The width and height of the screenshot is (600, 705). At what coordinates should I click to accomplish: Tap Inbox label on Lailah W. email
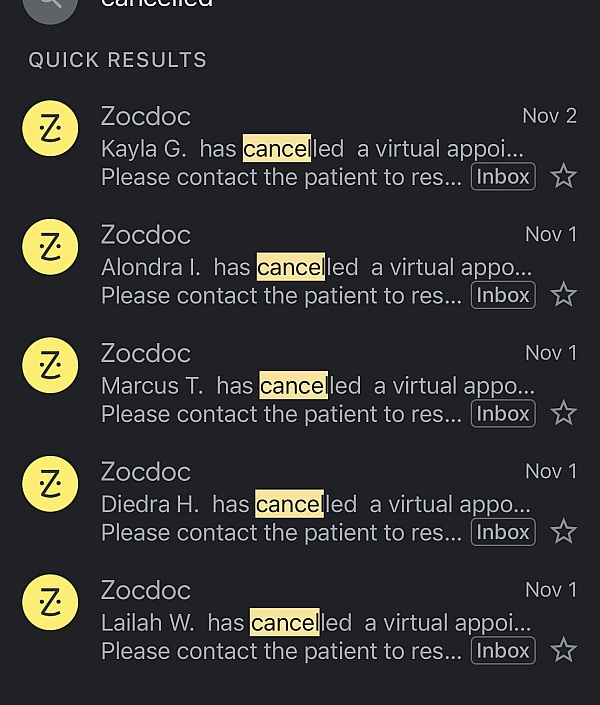tap(503, 650)
